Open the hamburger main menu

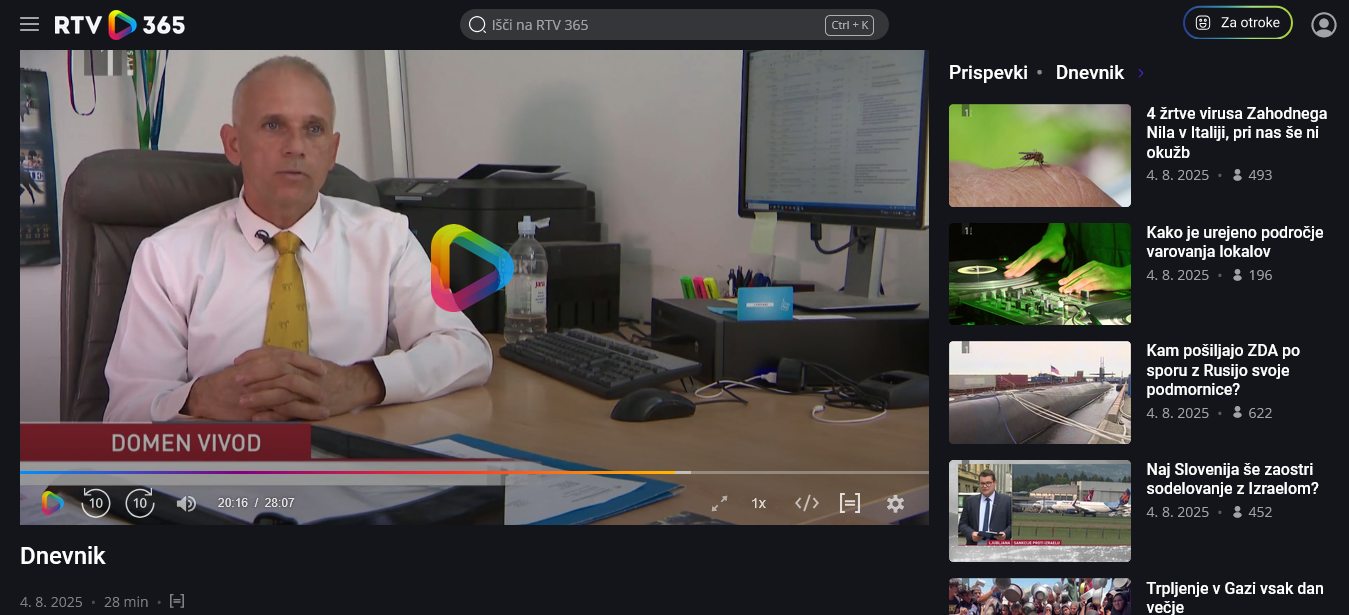coord(30,24)
